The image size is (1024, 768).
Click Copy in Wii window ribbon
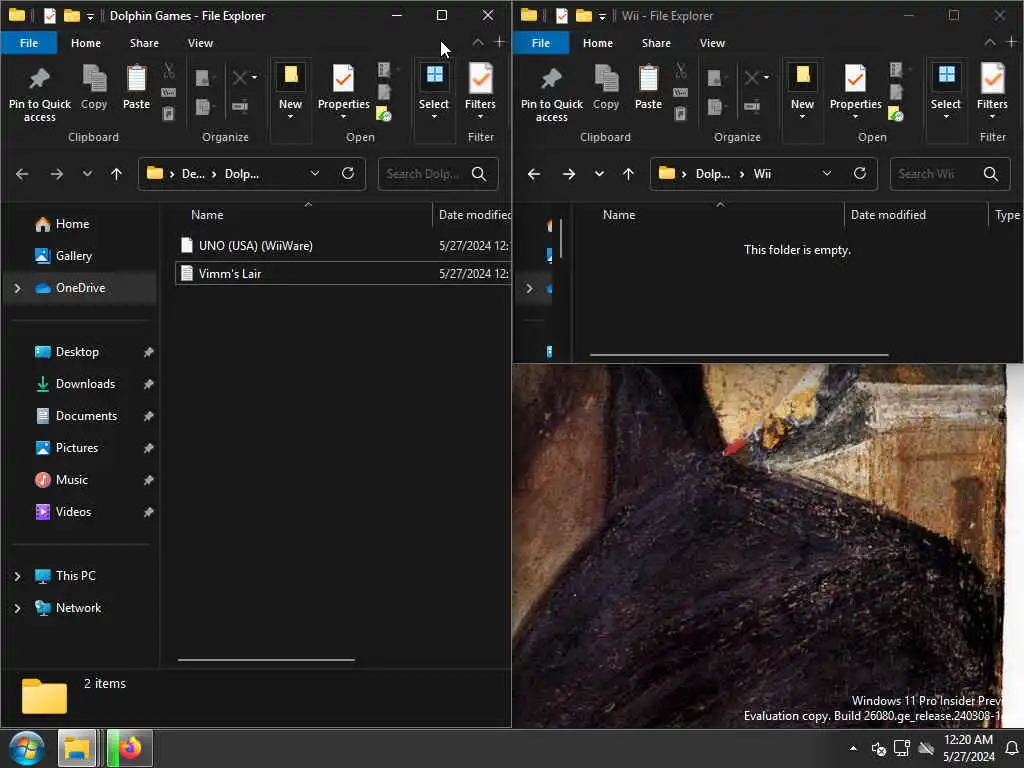click(606, 88)
